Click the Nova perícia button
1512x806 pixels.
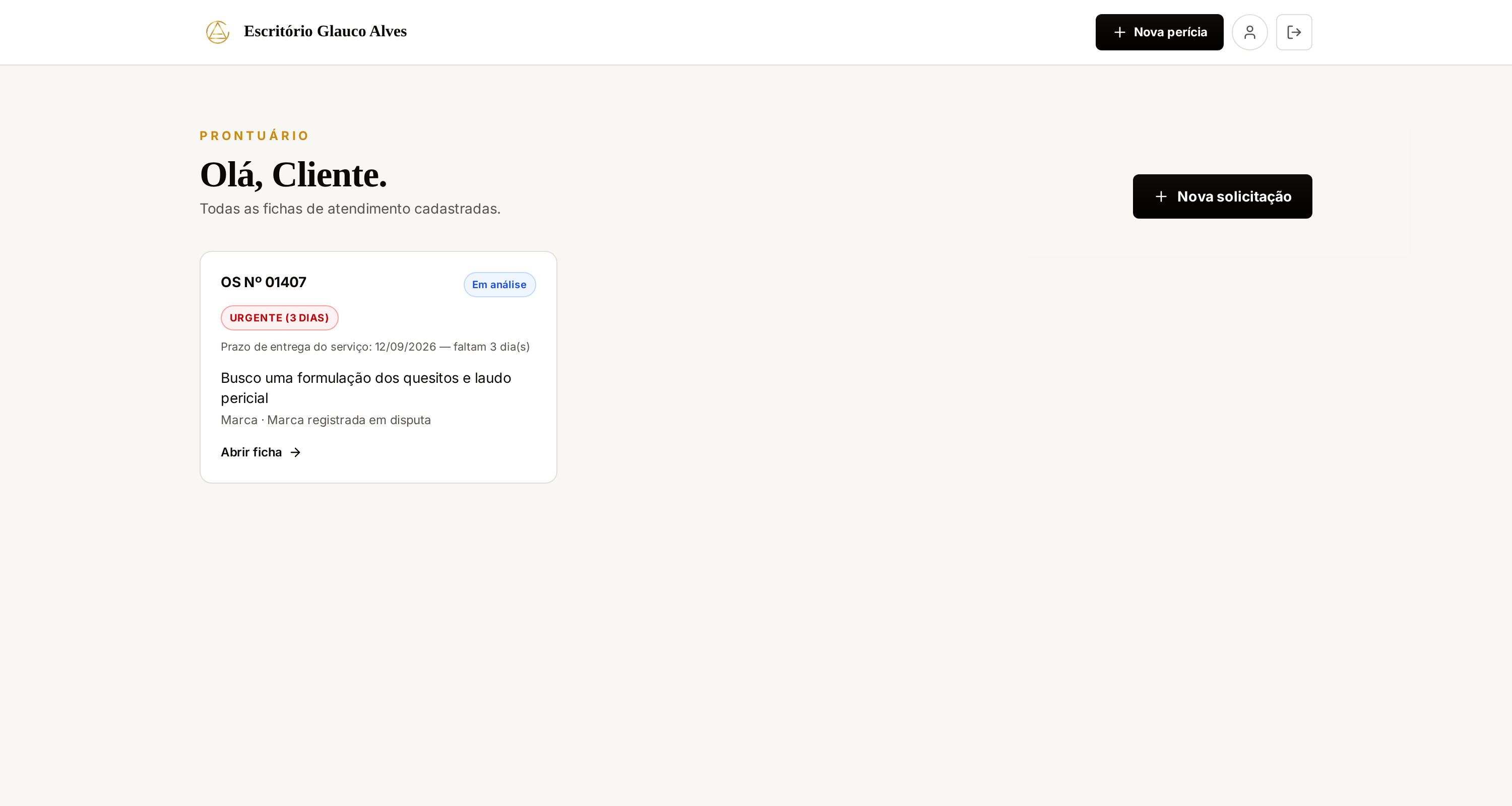[x=1159, y=32]
